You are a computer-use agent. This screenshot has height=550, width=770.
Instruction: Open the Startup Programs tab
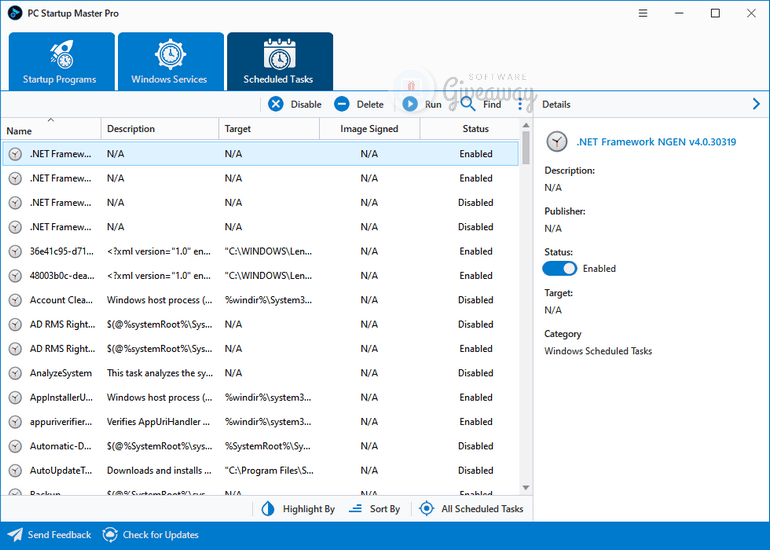click(x=62, y=61)
